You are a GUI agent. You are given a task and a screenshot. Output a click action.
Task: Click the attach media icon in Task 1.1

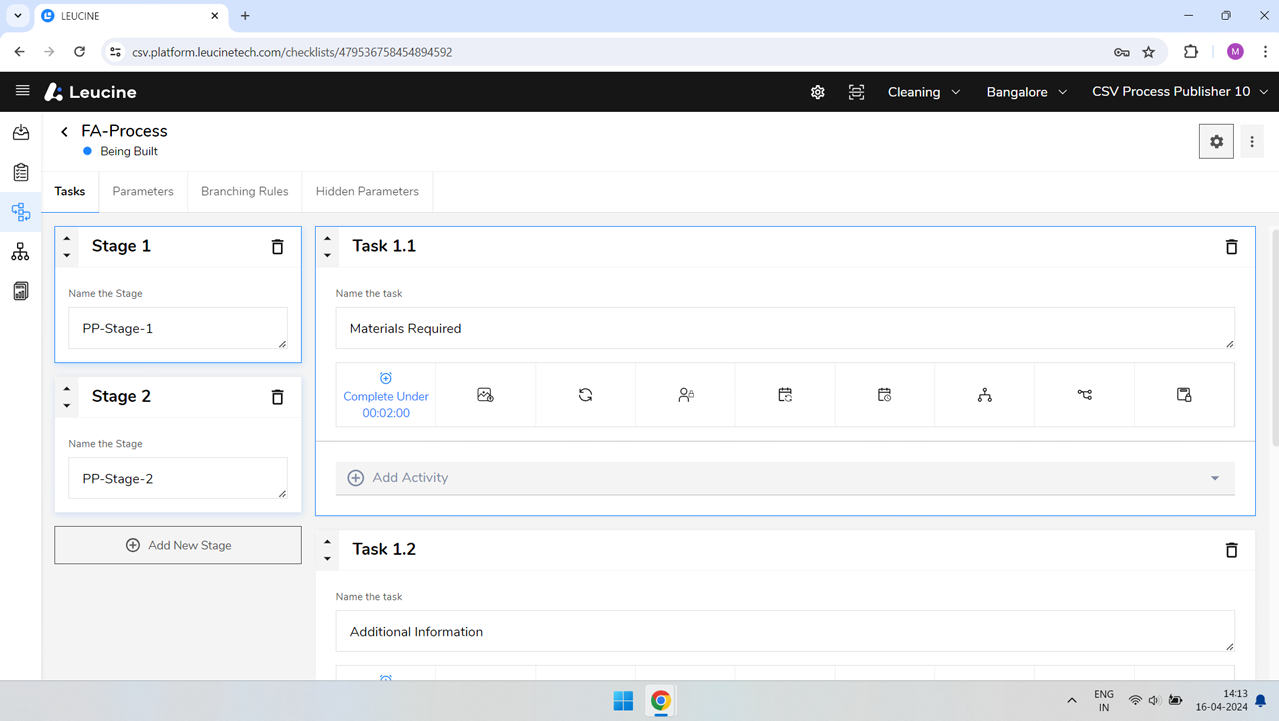pos(485,395)
